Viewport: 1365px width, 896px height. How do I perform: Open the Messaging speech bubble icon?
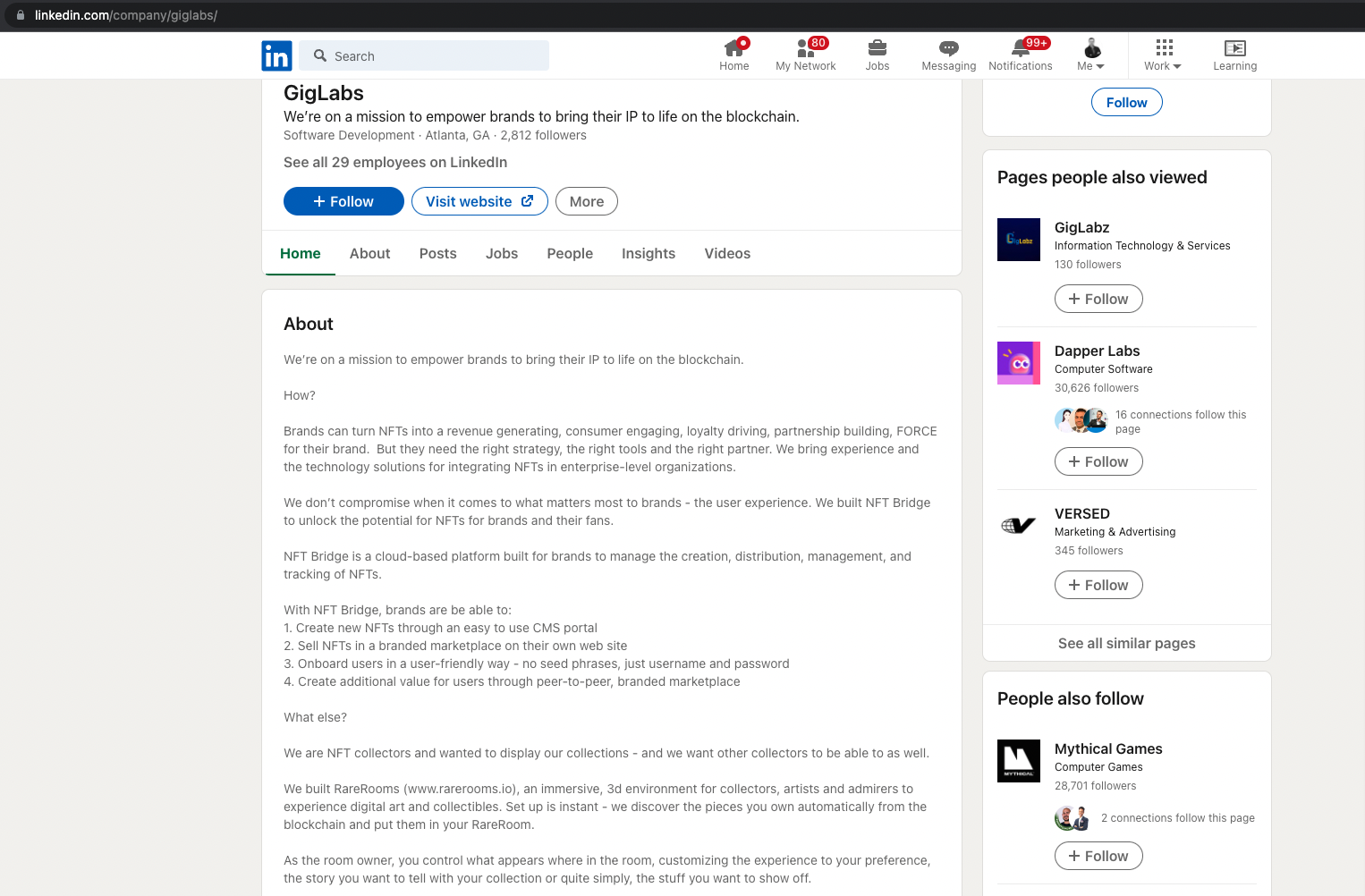pos(949,48)
